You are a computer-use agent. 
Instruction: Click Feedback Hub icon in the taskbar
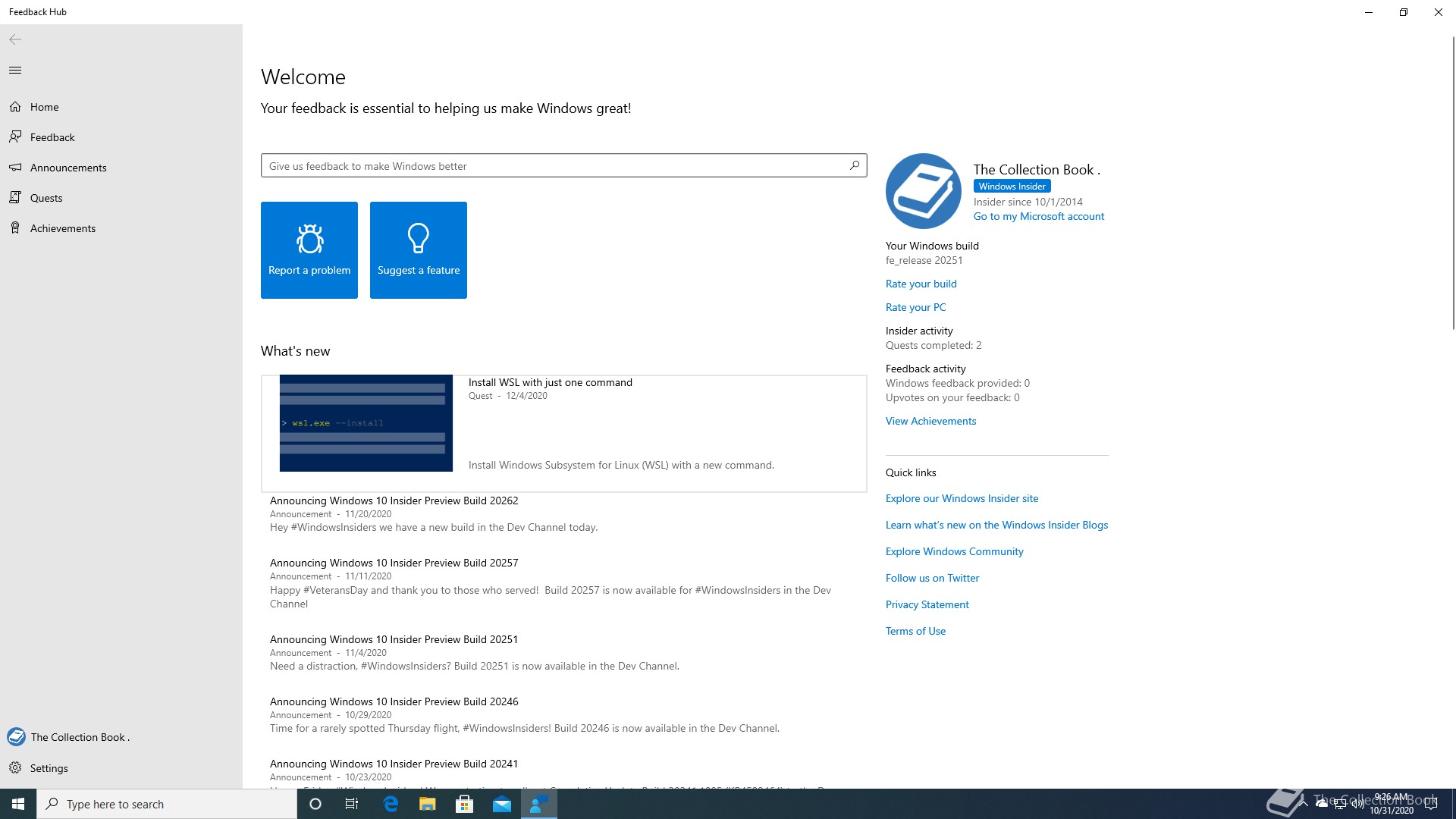pos(539,804)
